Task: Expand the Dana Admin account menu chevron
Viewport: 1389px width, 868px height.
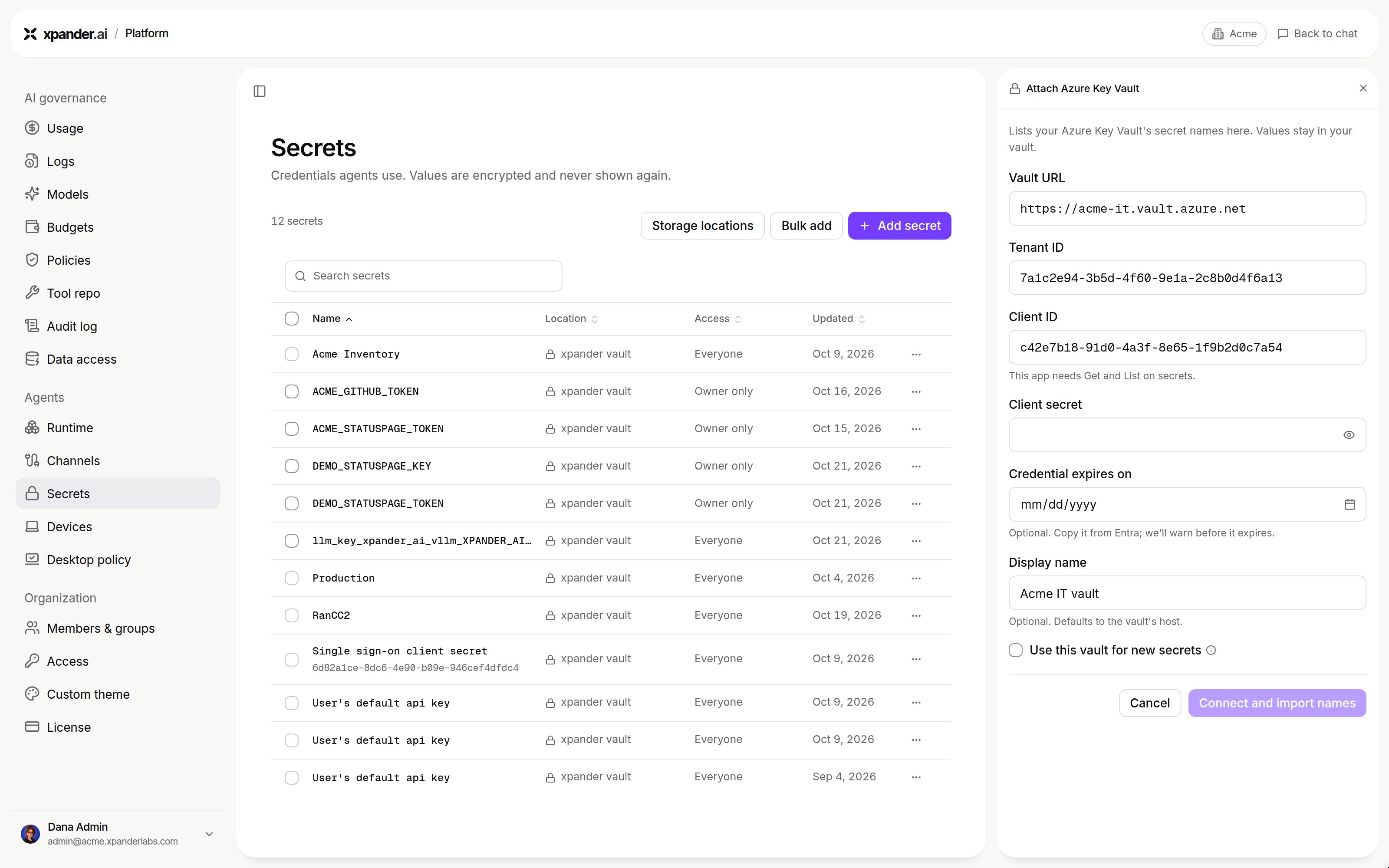Action: pos(209,834)
